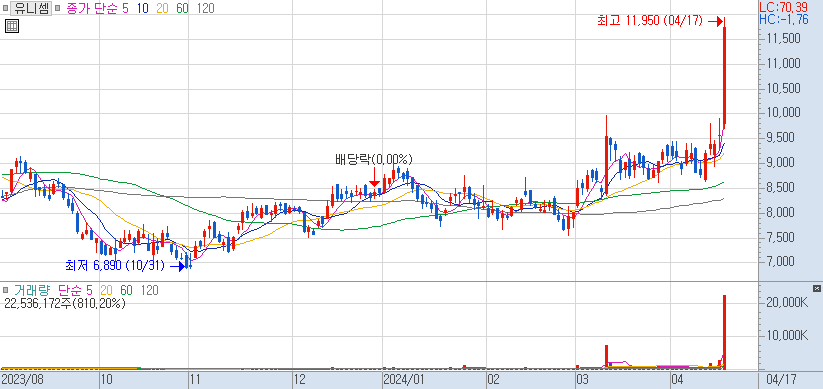Viewport: 823px width, 389px height.
Task: Click the 11,500 price axis label
Action: pos(785,39)
